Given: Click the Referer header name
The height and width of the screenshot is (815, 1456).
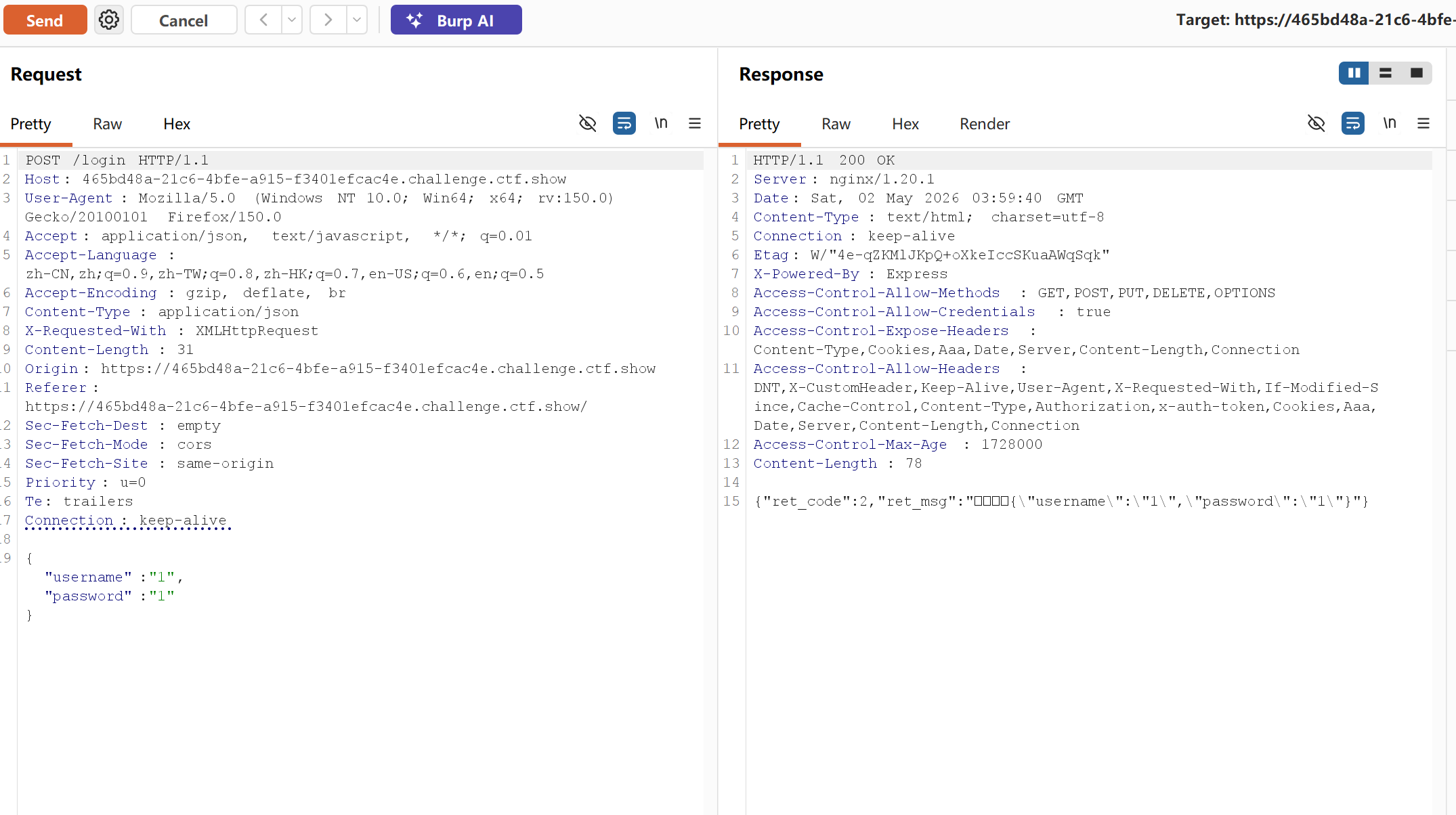Looking at the screenshot, I should point(56,388).
